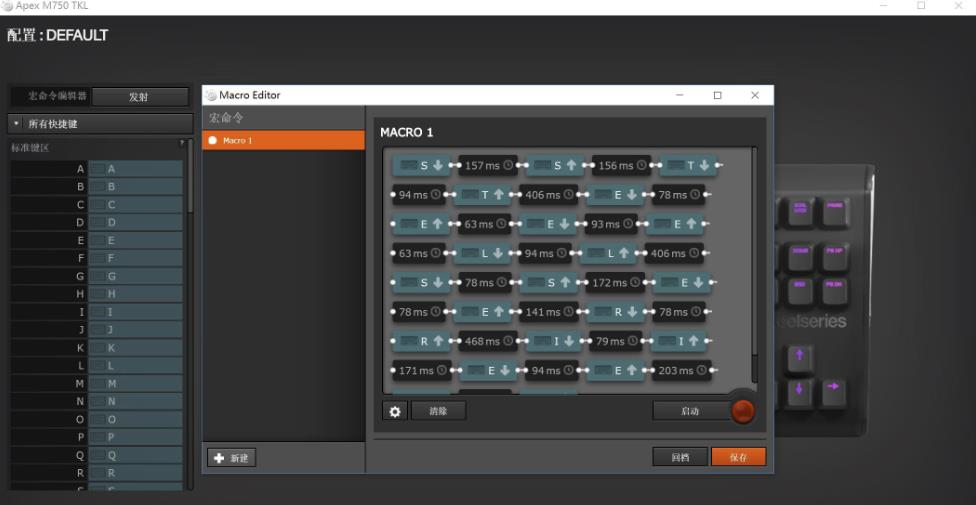Click the 回档 revert button
976x505 pixels.
point(680,457)
